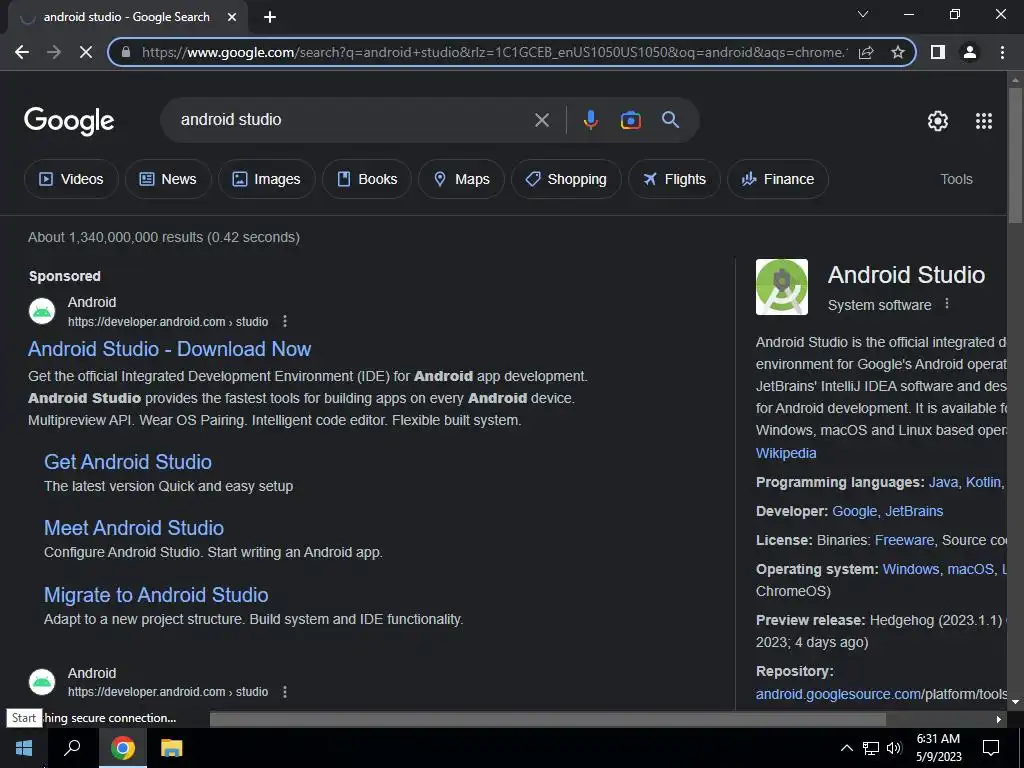Click the first ad's developer.android.com URL
Viewport: 1024px width, 768px height.
click(168, 321)
